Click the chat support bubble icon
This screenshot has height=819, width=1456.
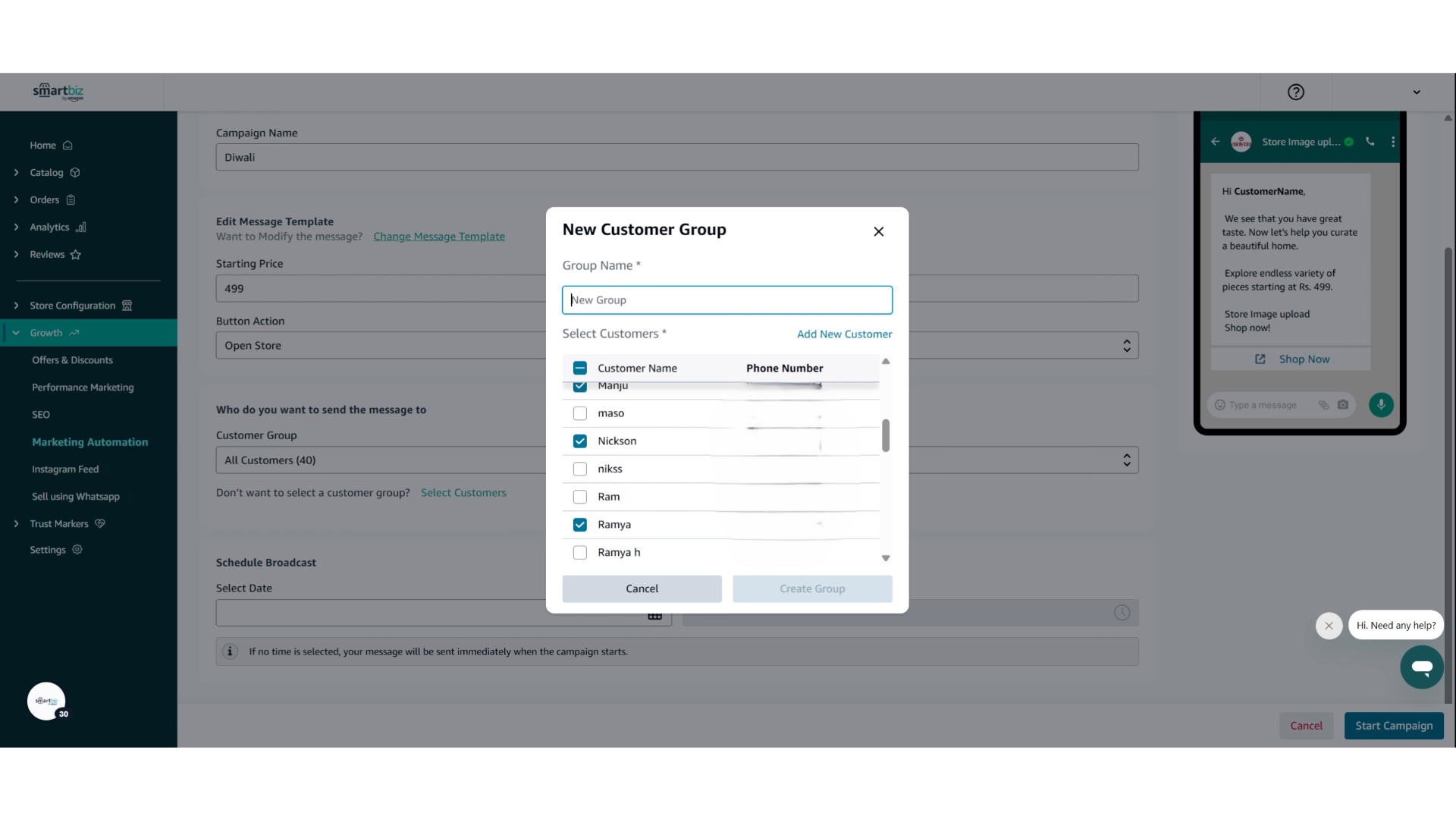pos(1421,667)
